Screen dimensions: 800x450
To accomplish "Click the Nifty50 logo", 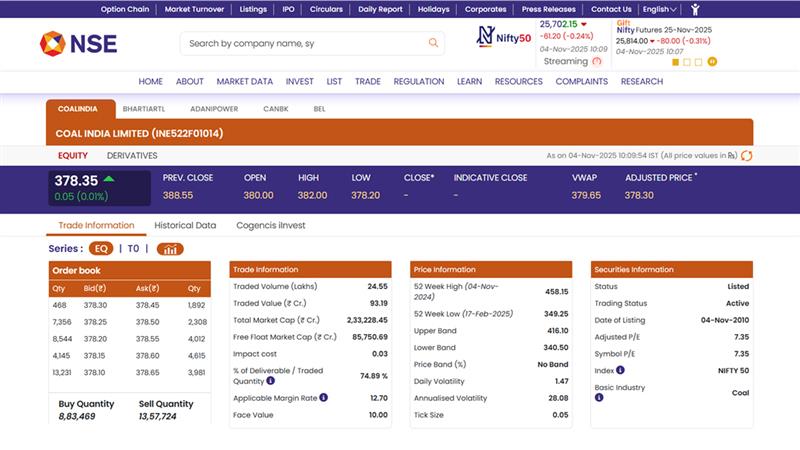I will (x=503, y=37).
